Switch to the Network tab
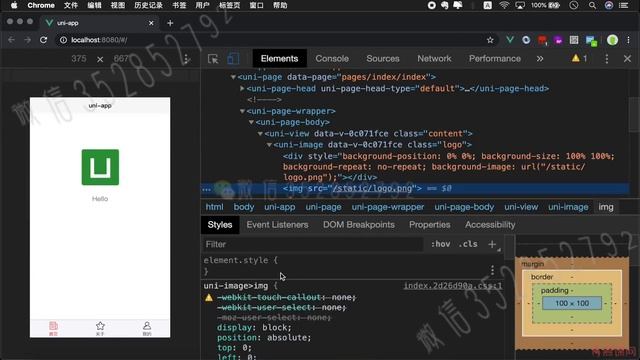 coord(434,58)
